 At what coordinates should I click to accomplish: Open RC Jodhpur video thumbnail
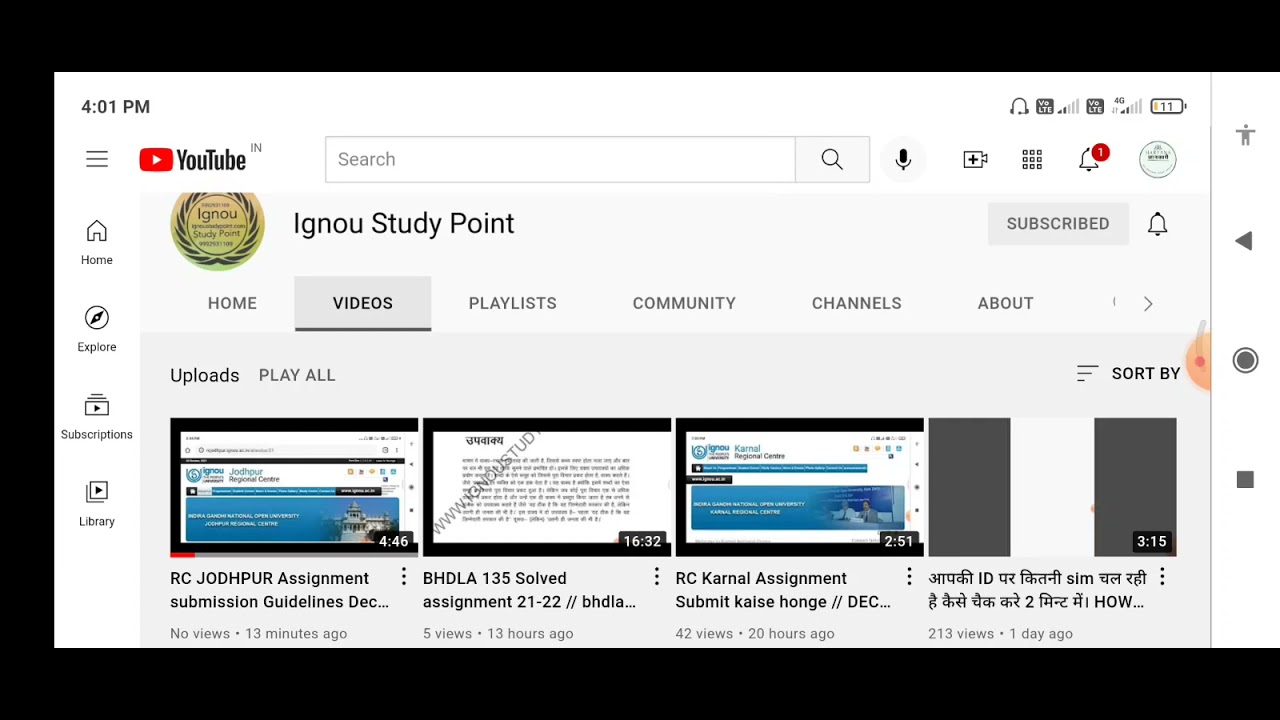[294, 487]
